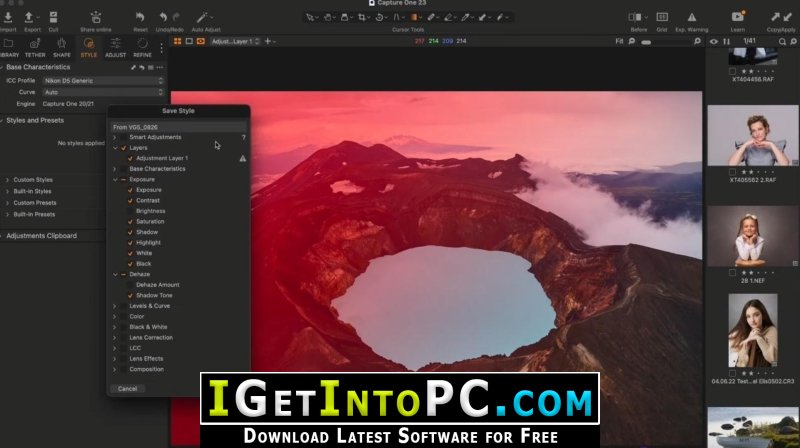This screenshot has height=448, width=800.
Task: Check the Dehaze Amount checkbox
Action: (x=130, y=285)
